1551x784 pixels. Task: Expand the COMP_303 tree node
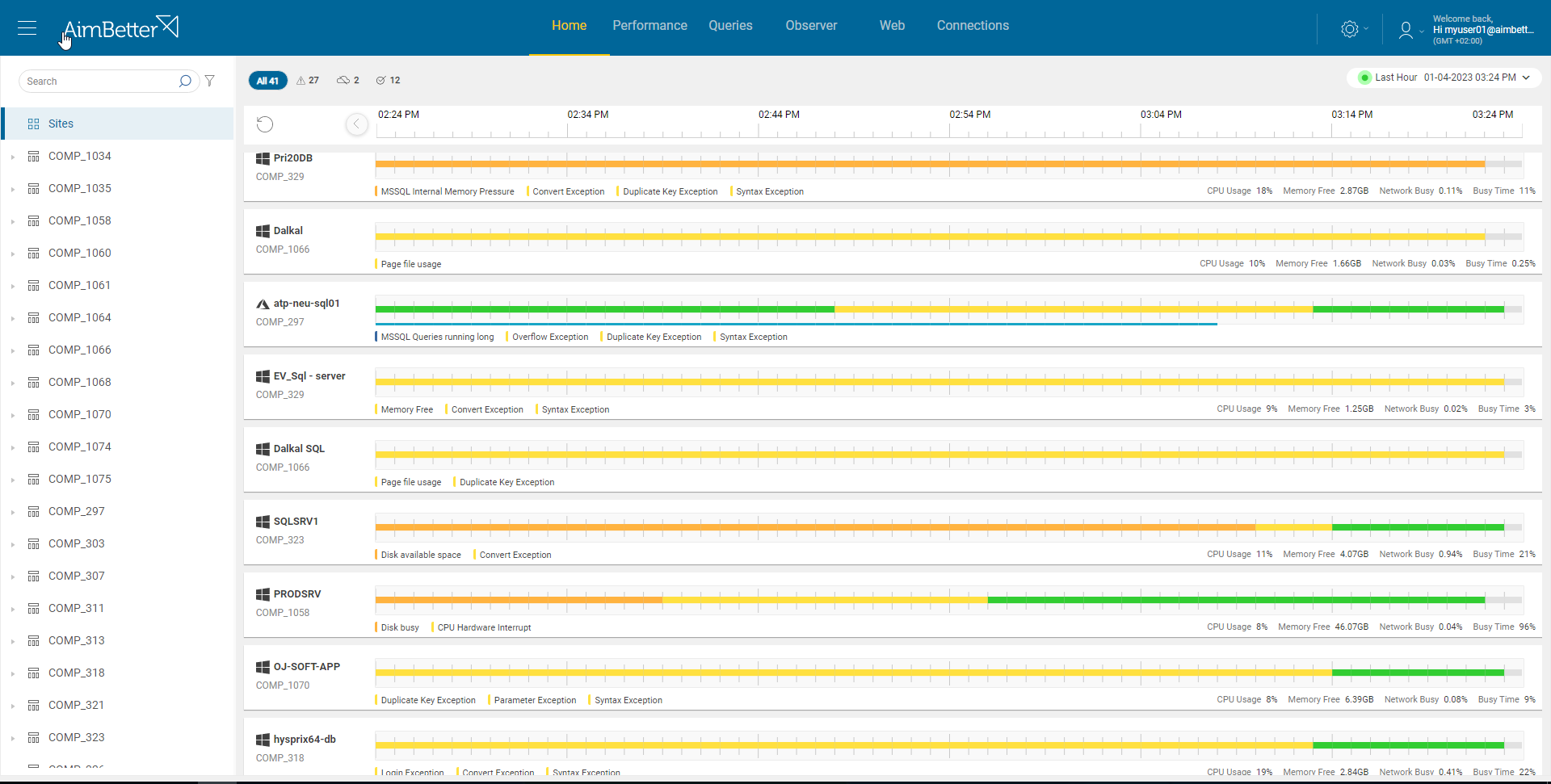(x=13, y=544)
